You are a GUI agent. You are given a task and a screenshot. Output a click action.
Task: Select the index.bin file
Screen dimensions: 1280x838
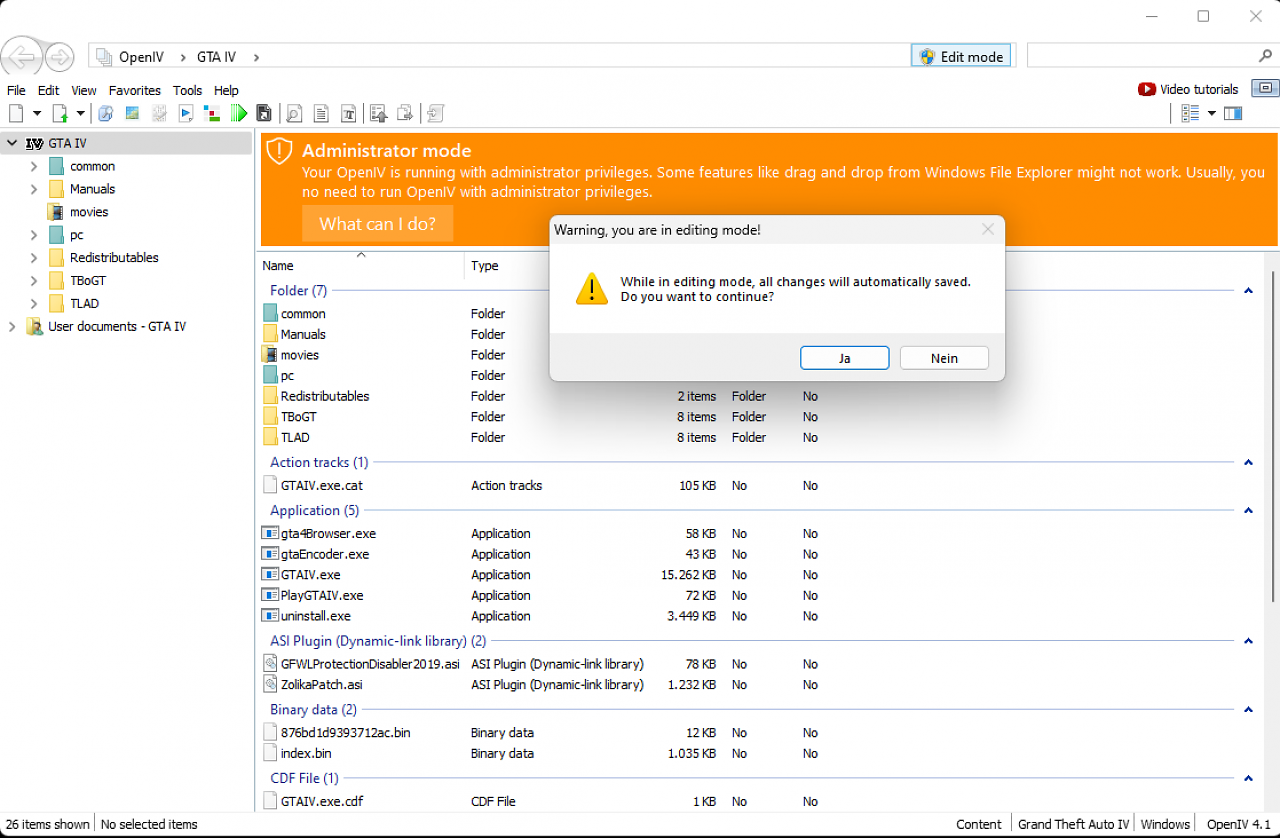(x=306, y=754)
